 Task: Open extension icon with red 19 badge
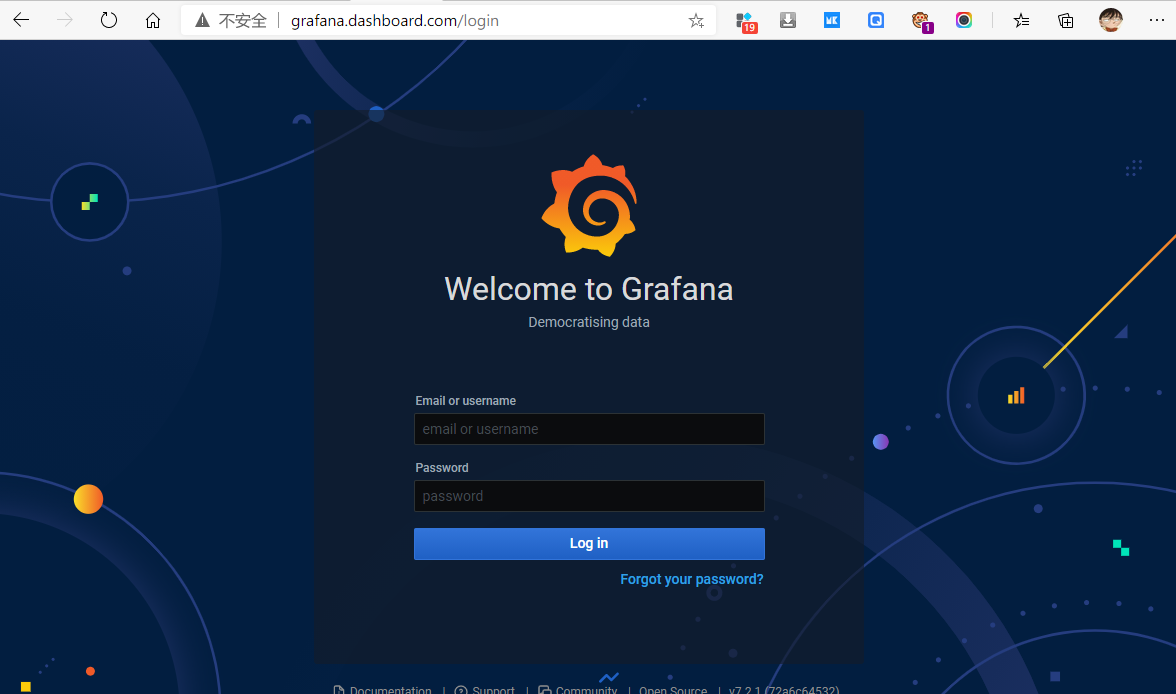(x=746, y=22)
